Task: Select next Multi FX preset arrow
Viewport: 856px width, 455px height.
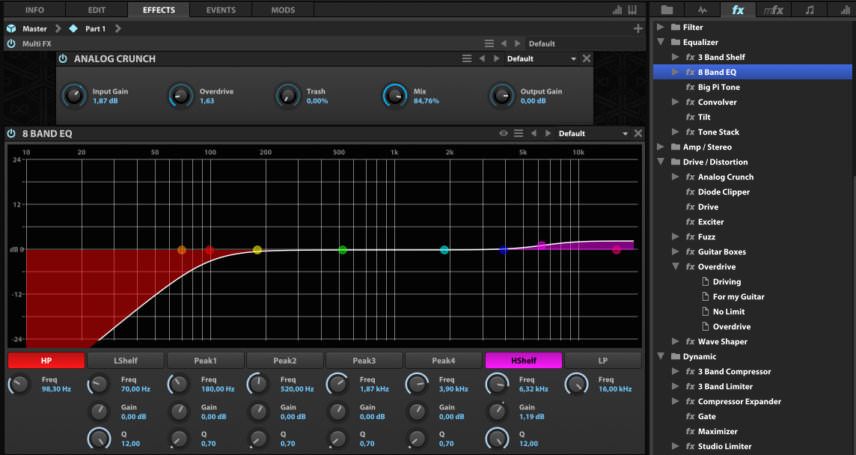Action: 517,44
